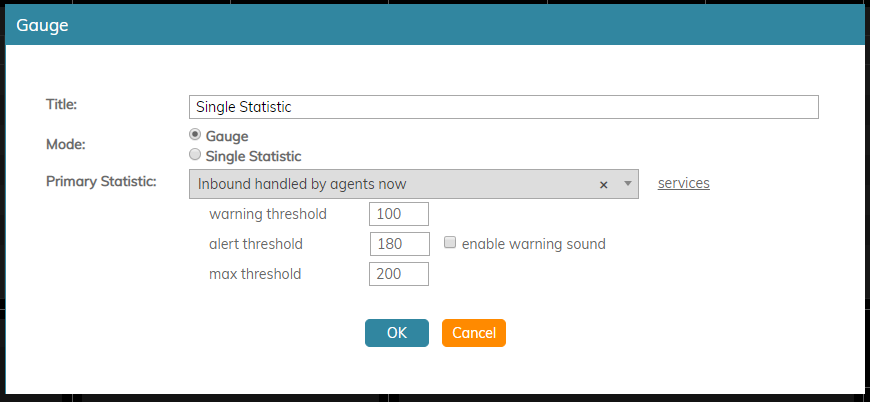Click into the Title text field

pyautogui.click(x=504, y=107)
